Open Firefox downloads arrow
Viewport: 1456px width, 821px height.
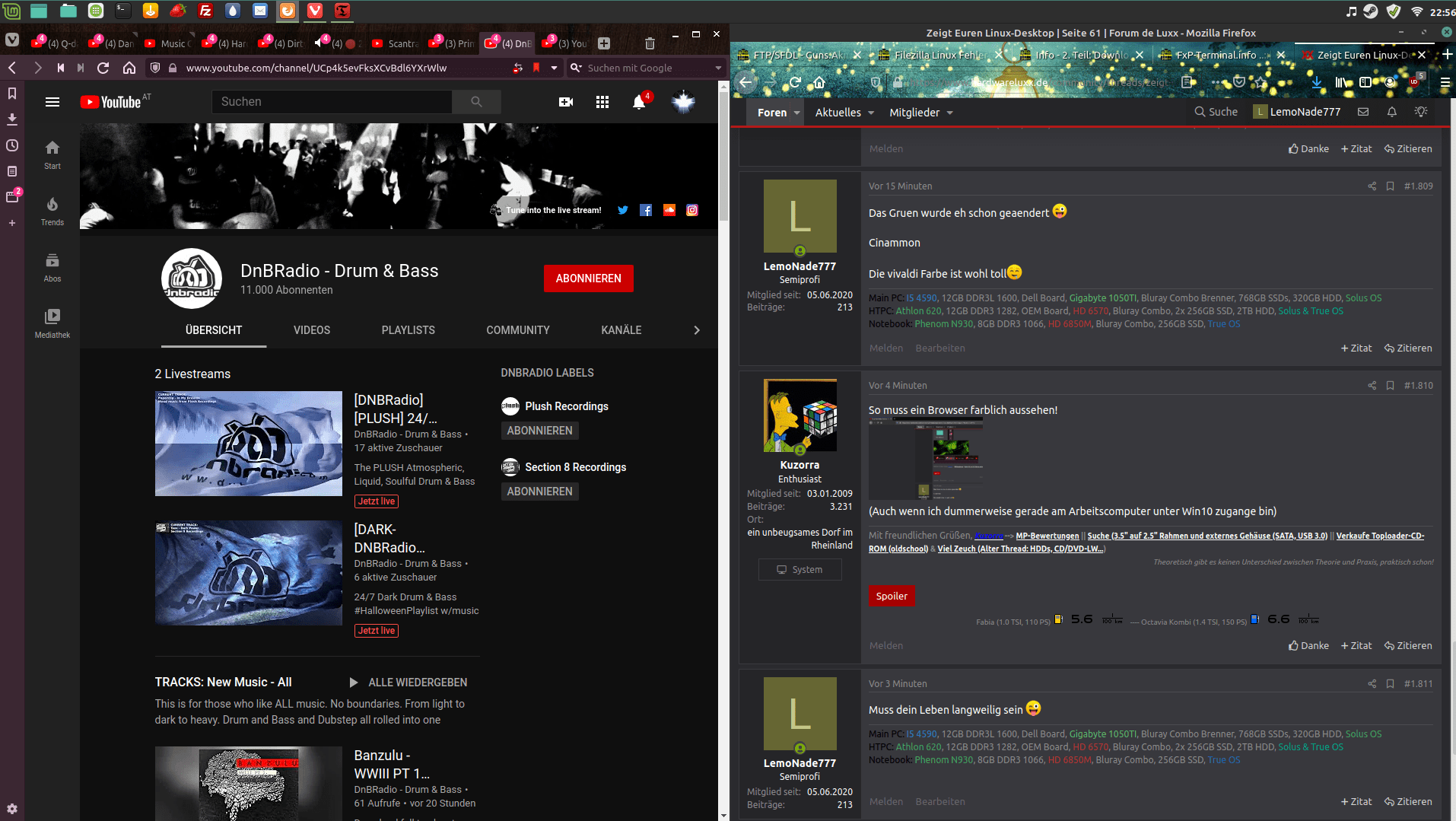(x=1317, y=82)
